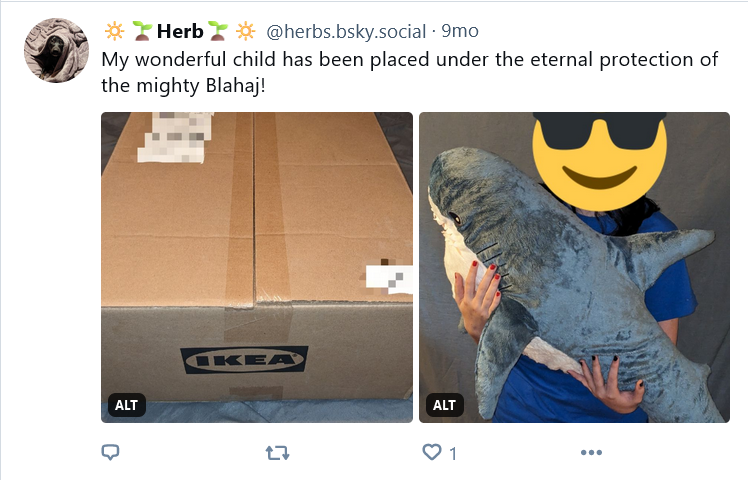Repost this post with the arrows icon
Viewport: 748px width, 480px height.
click(277, 452)
